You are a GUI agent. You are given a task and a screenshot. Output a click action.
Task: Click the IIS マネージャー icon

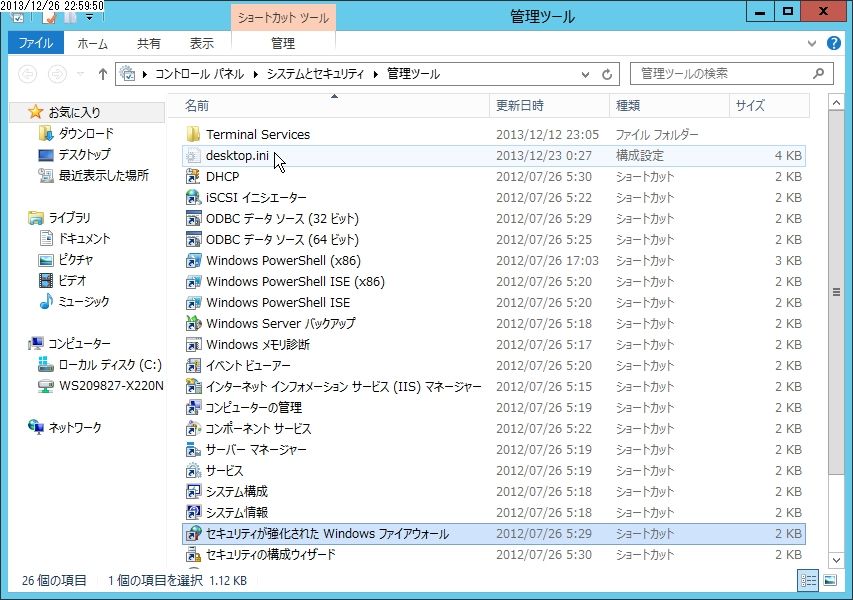pos(193,387)
